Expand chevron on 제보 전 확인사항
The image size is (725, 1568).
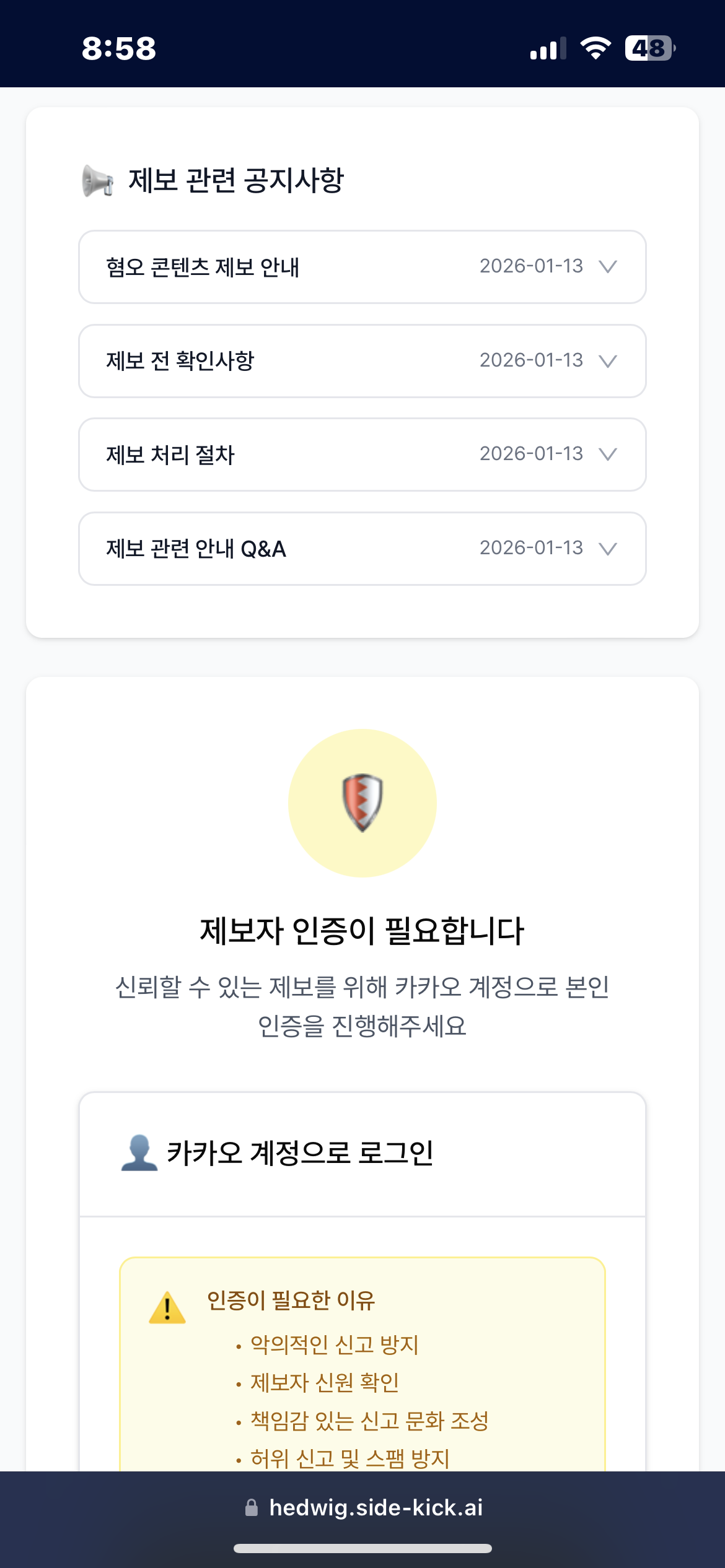[x=608, y=361]
